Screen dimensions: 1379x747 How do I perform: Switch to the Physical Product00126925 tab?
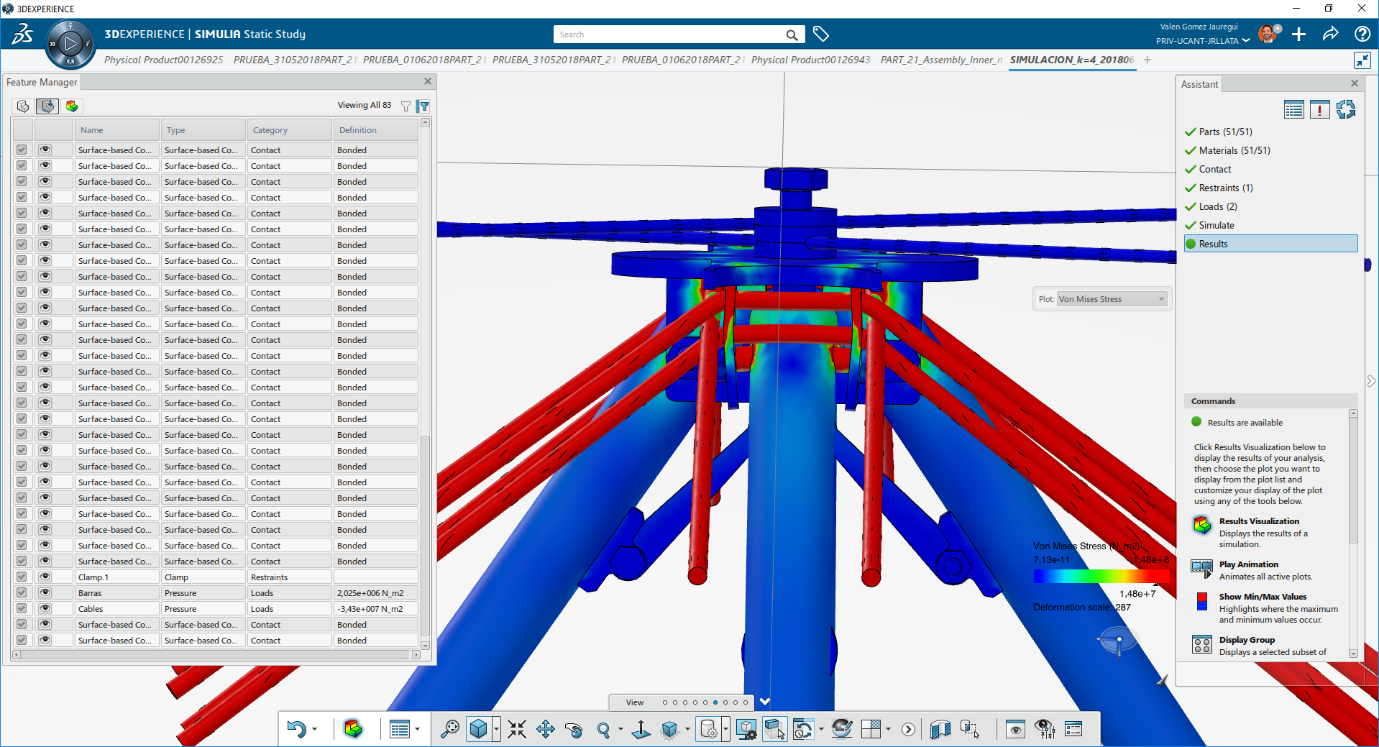(x=164, y=60)
